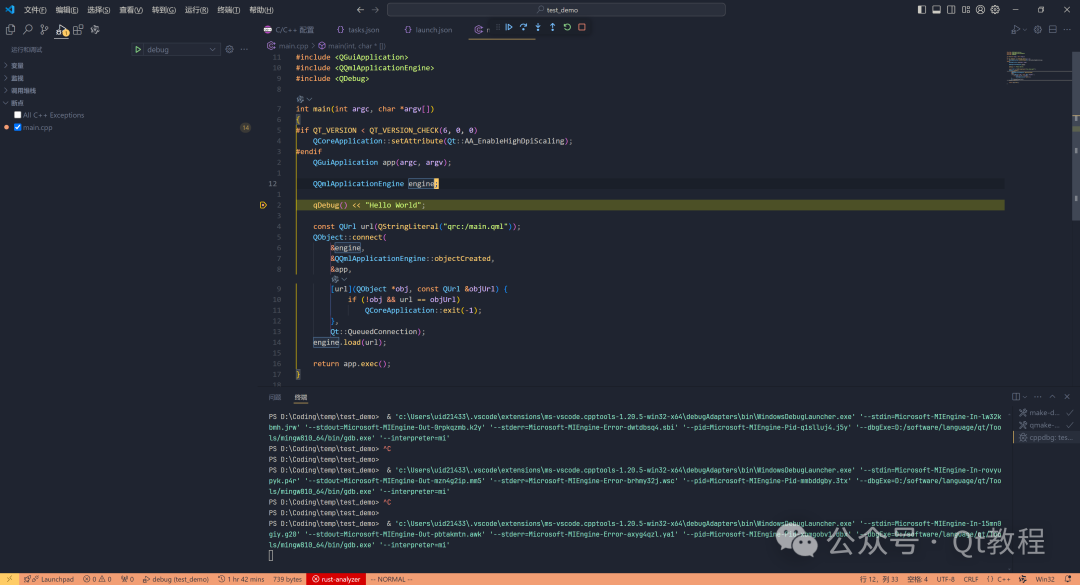Uncheck the main.cpp breakpoint checkbox
This screenshot has height=585, width=1080.
17,127
